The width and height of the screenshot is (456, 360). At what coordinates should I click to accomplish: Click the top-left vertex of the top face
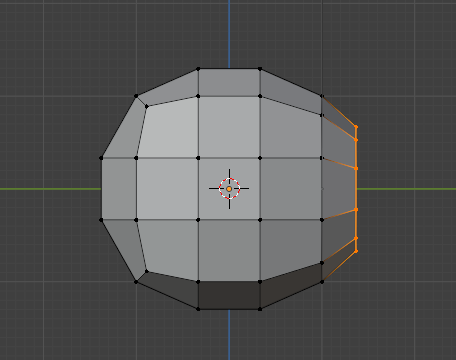point(198,69)
